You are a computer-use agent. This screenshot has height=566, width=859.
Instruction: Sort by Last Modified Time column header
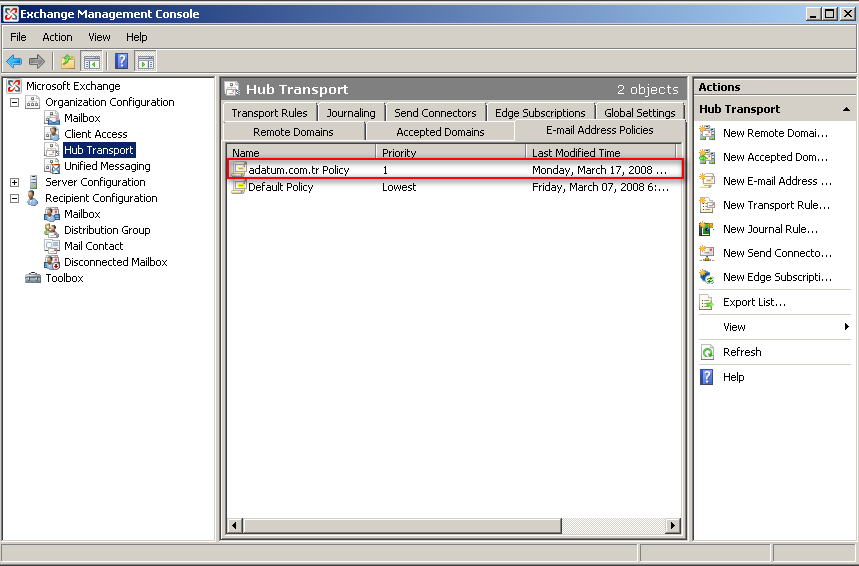[x=601, y=153]
